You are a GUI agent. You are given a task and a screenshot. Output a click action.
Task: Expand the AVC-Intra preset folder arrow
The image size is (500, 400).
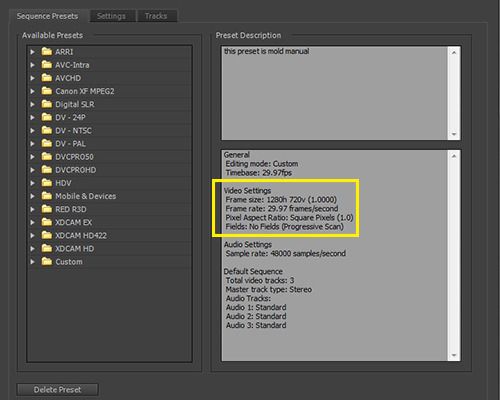[x=32, y=65]
